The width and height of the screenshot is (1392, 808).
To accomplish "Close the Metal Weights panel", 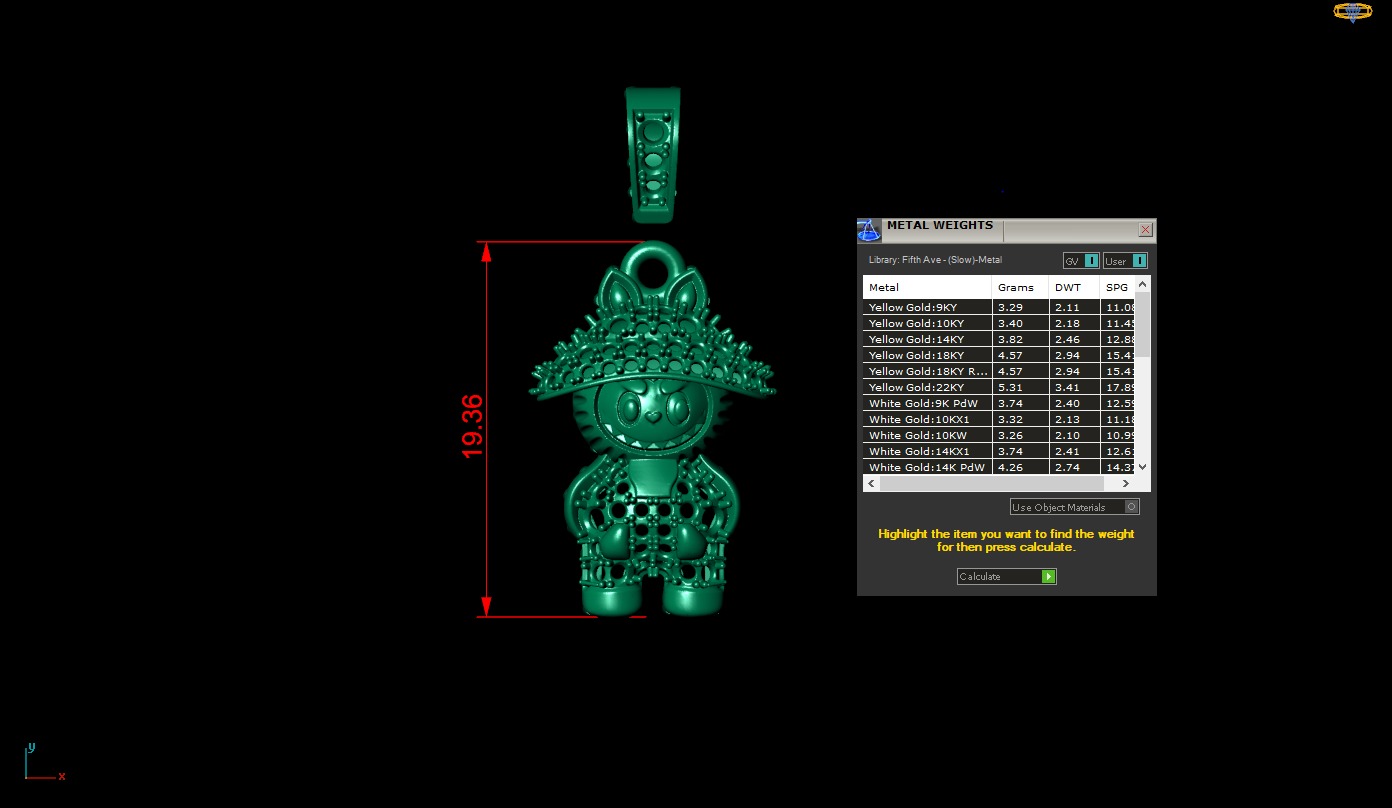I will 1145,230.
